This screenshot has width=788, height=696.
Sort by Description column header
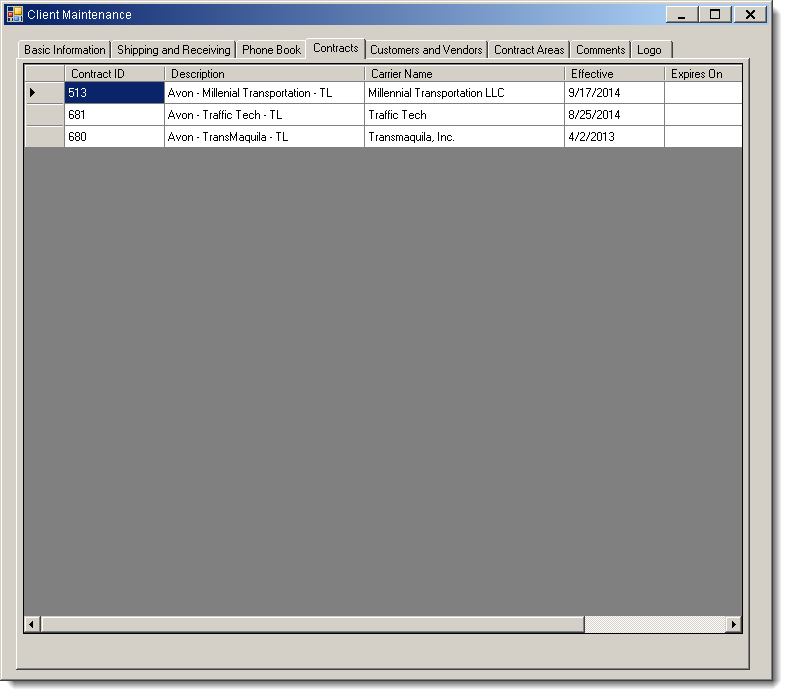pyautogui.click(x=264, y=74)
